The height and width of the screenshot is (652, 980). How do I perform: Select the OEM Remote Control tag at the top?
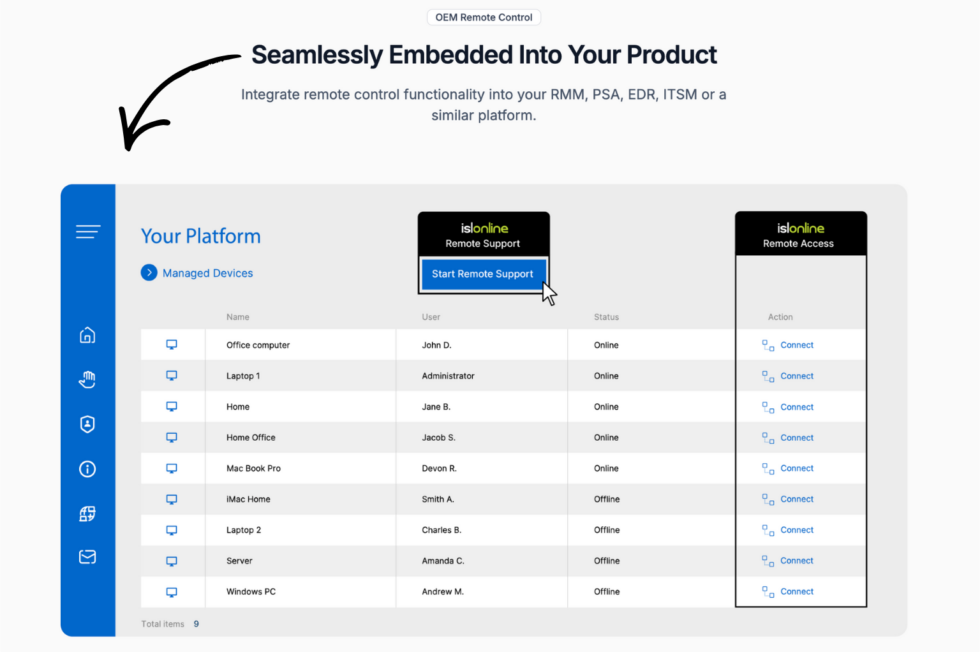click(483, 17)
